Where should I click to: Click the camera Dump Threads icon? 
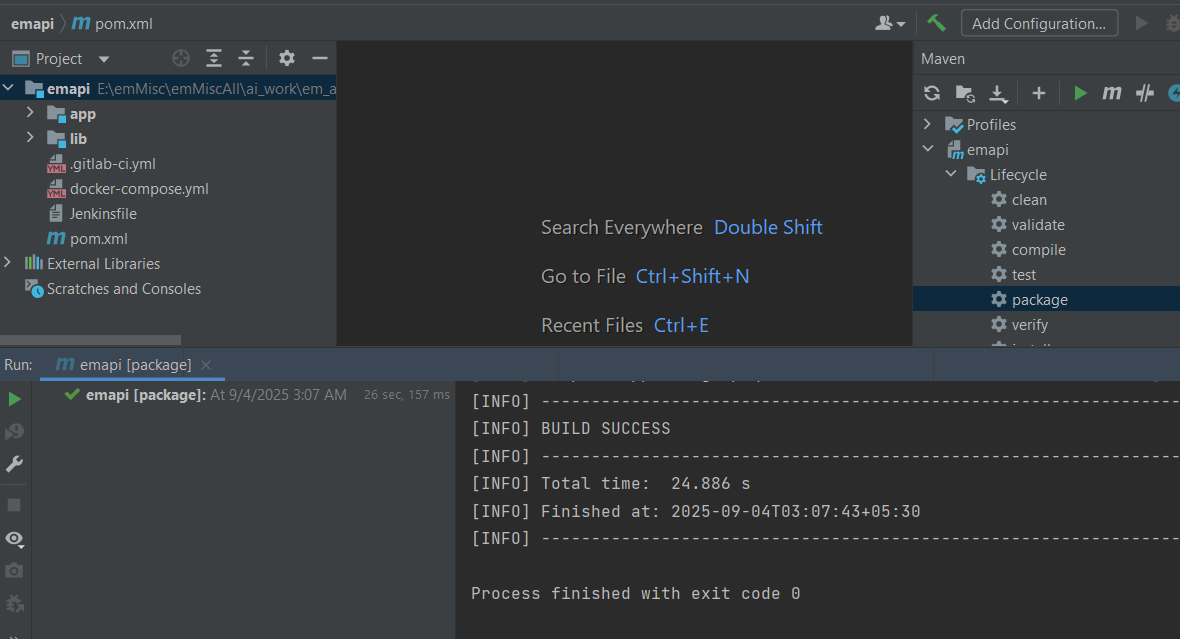coord(14,571)
